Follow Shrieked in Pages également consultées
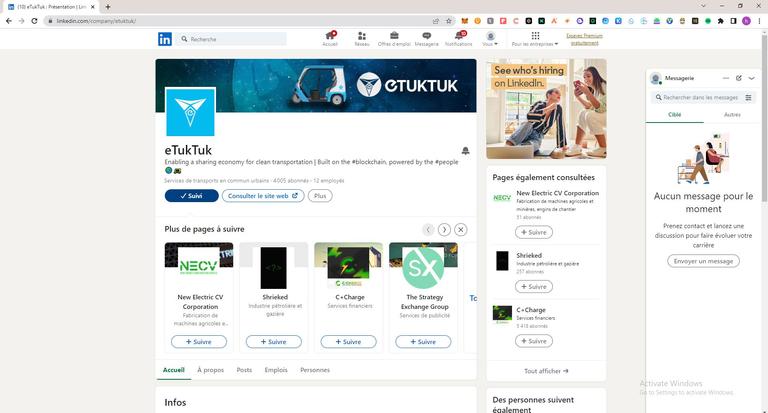 pos(533,287)
